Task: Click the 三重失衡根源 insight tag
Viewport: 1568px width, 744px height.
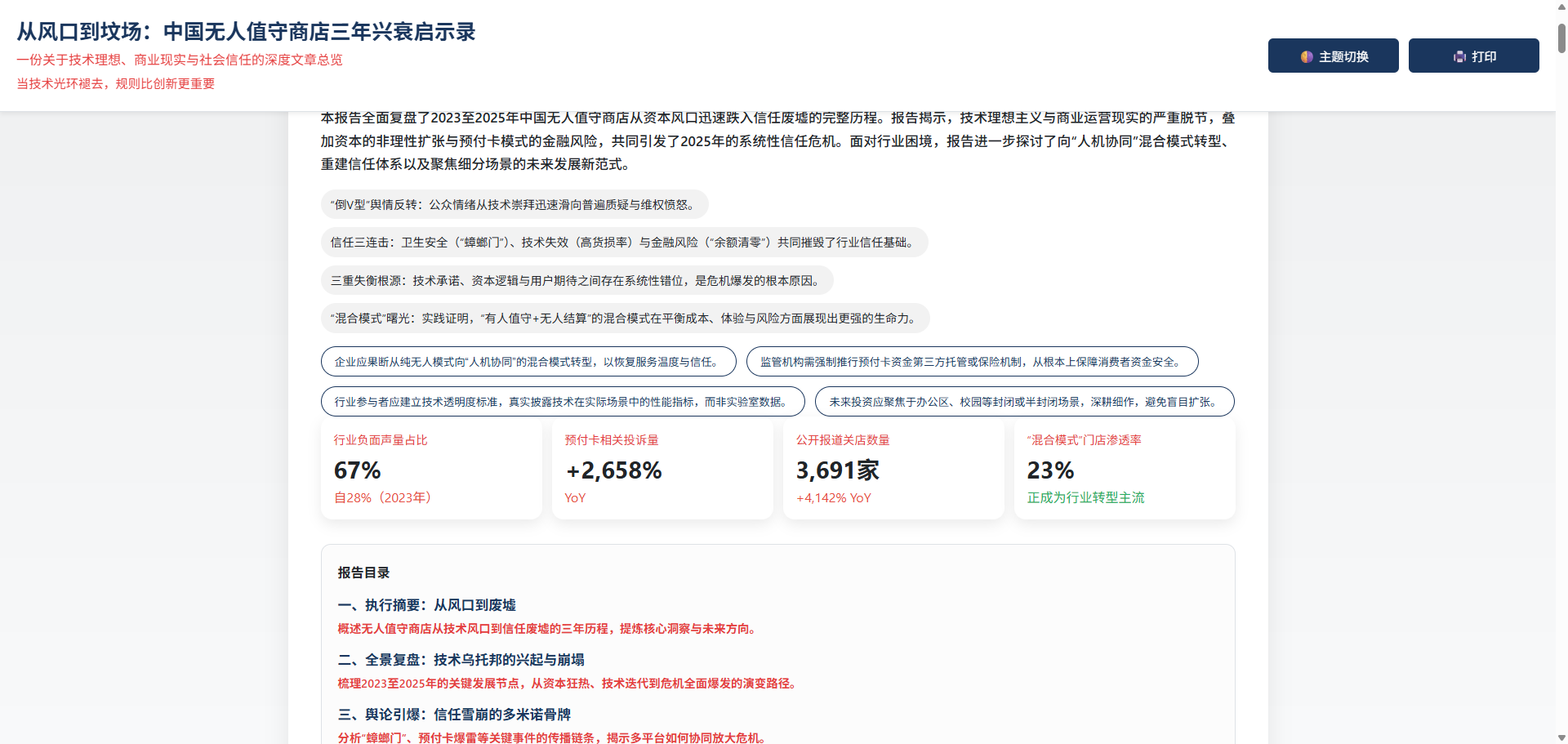Action: pyautogui.click(x=577, y=281)
